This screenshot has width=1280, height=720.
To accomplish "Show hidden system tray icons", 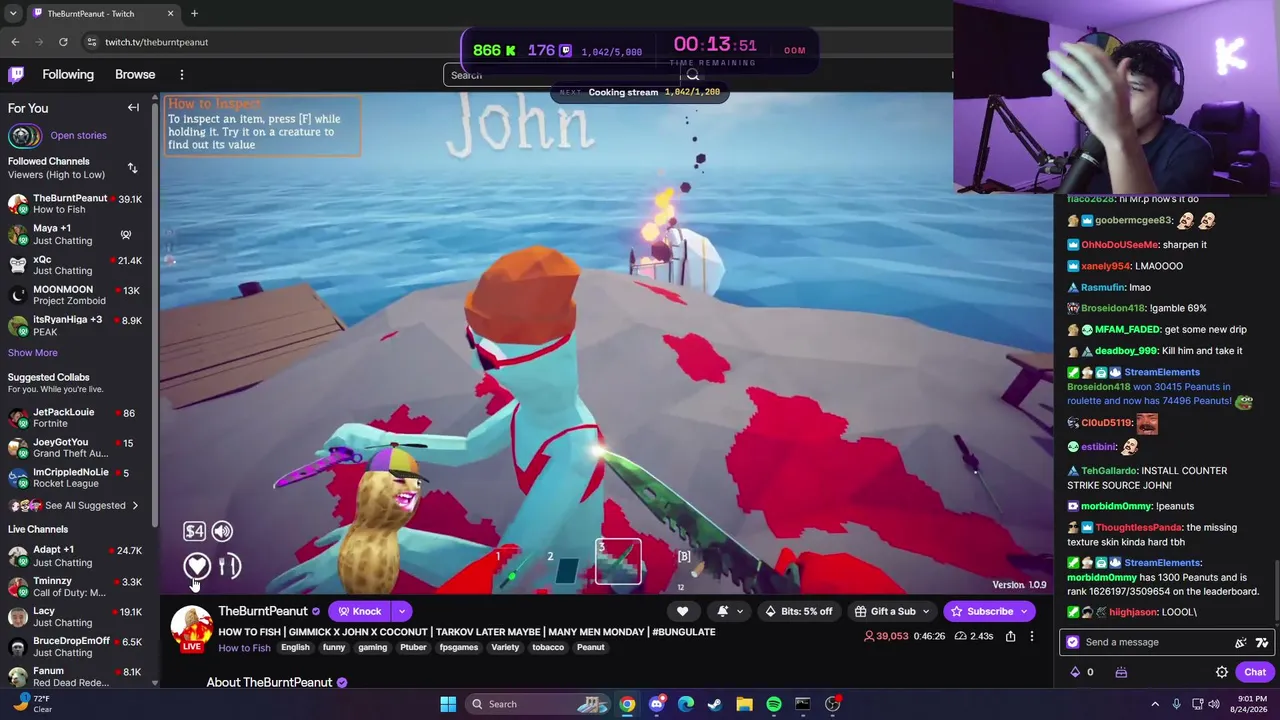I will tap(1155, 704).
